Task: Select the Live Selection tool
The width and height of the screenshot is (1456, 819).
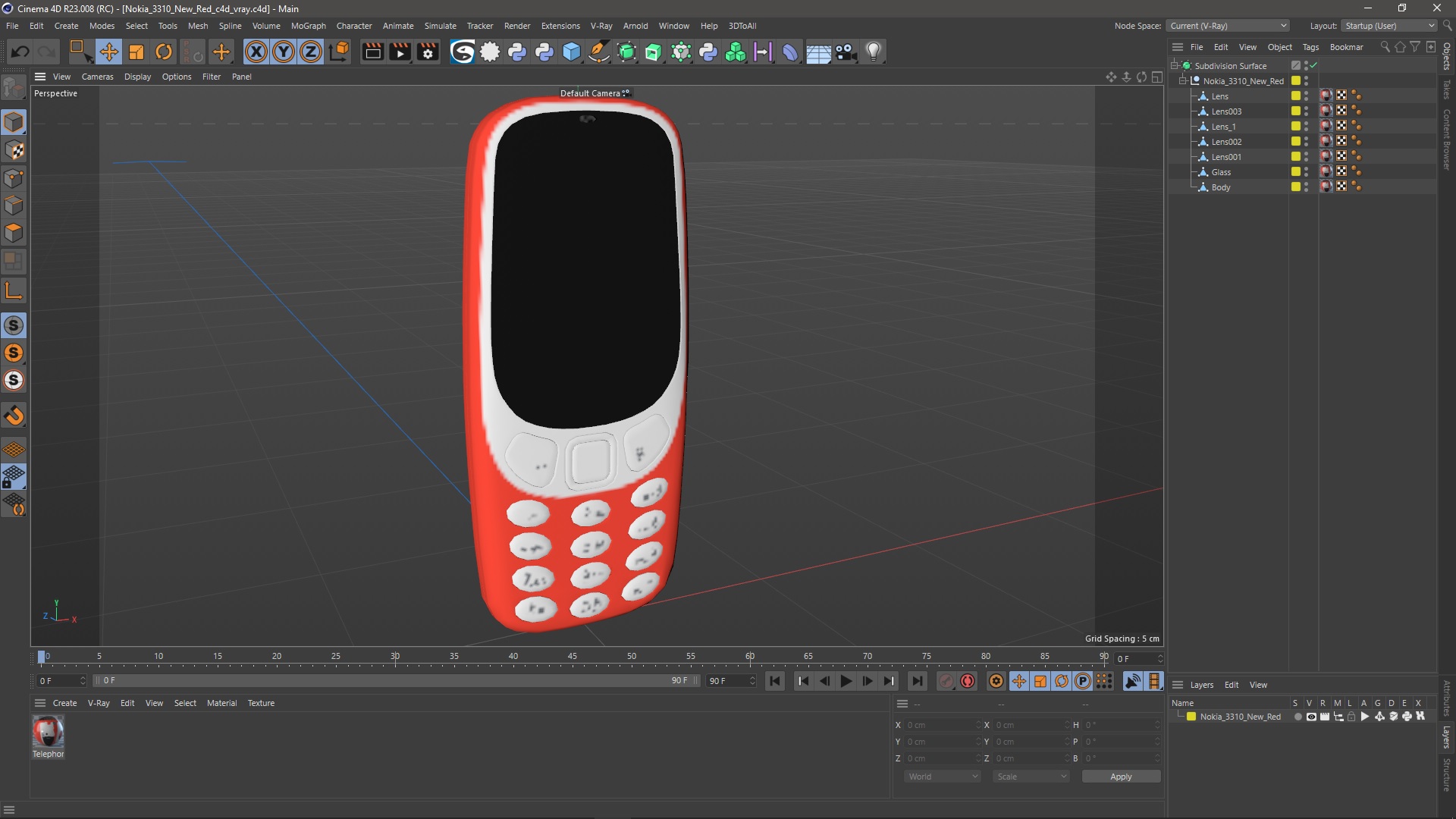Action: [80, 52]
